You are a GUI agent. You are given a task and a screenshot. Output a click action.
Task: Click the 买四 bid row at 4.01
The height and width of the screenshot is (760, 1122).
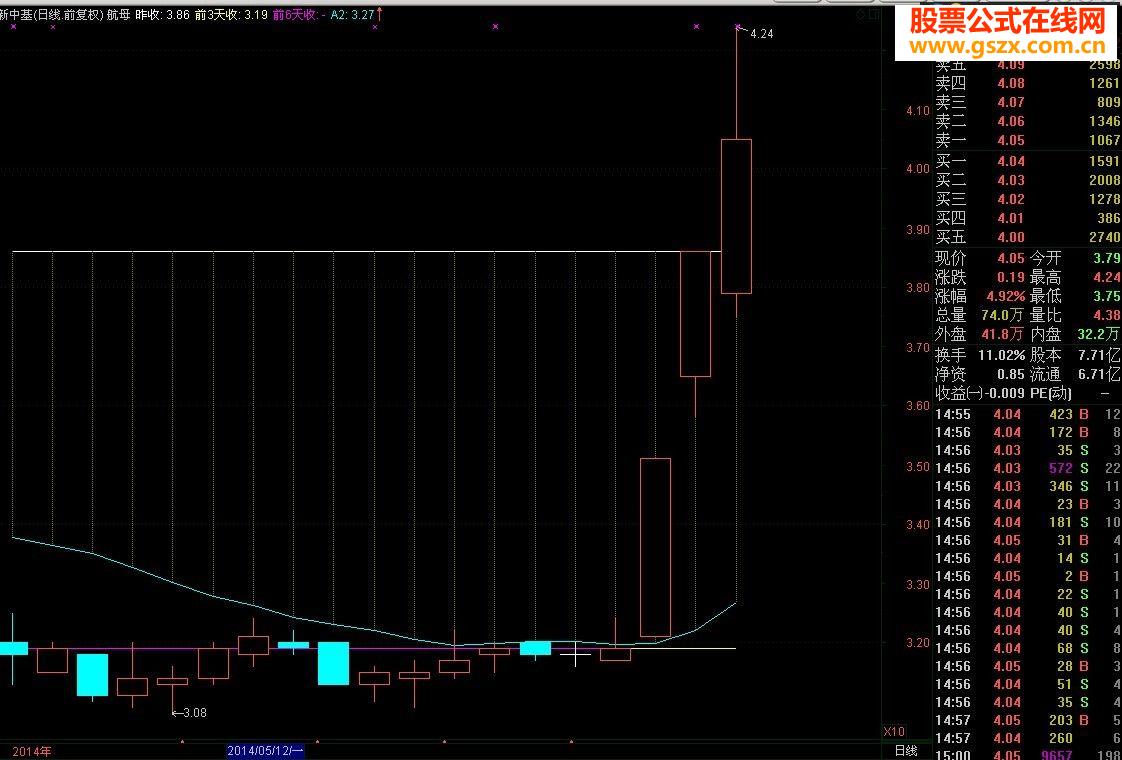pyautogui.click(x=1028, y=218)
